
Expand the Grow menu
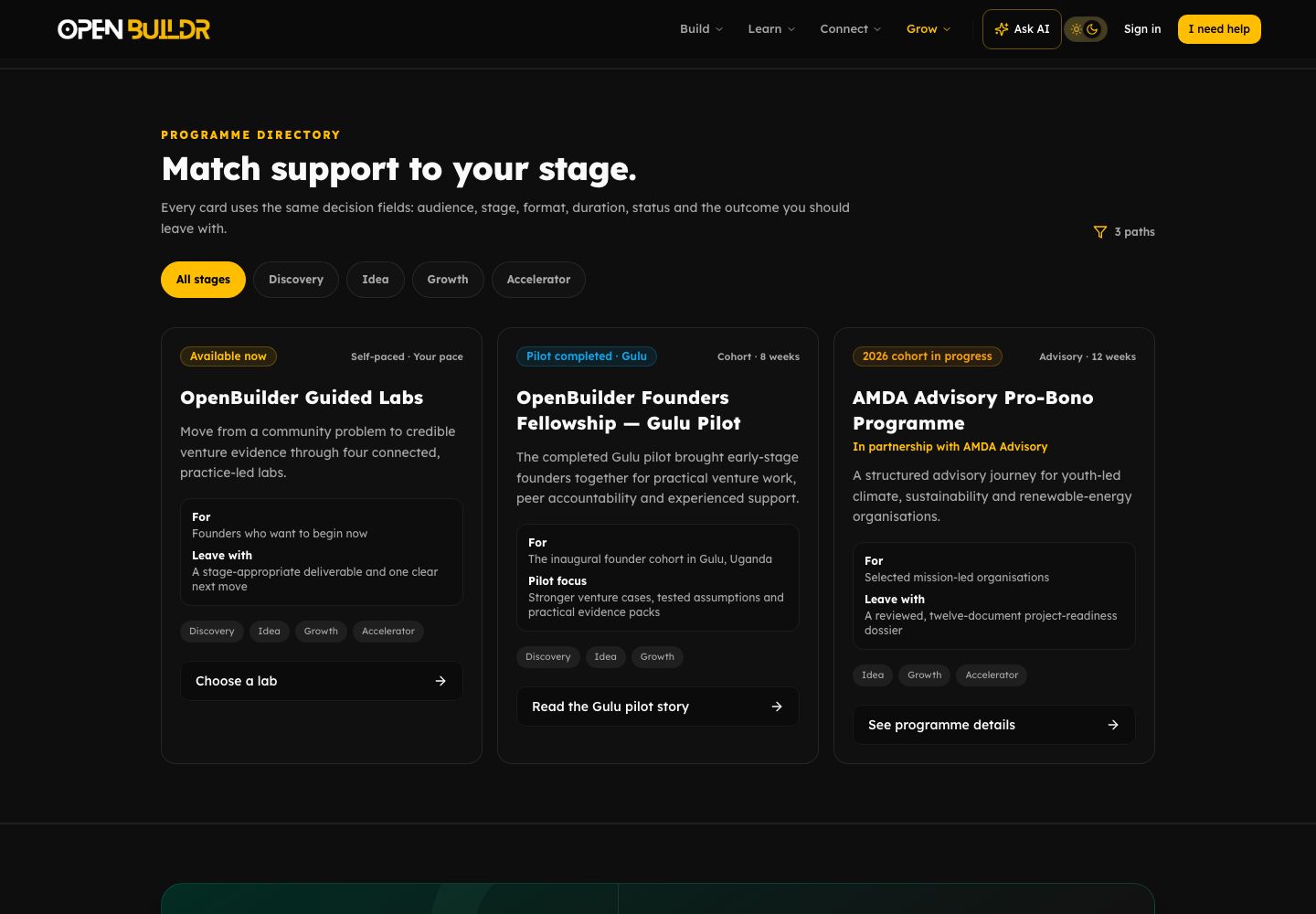(929, 29)
